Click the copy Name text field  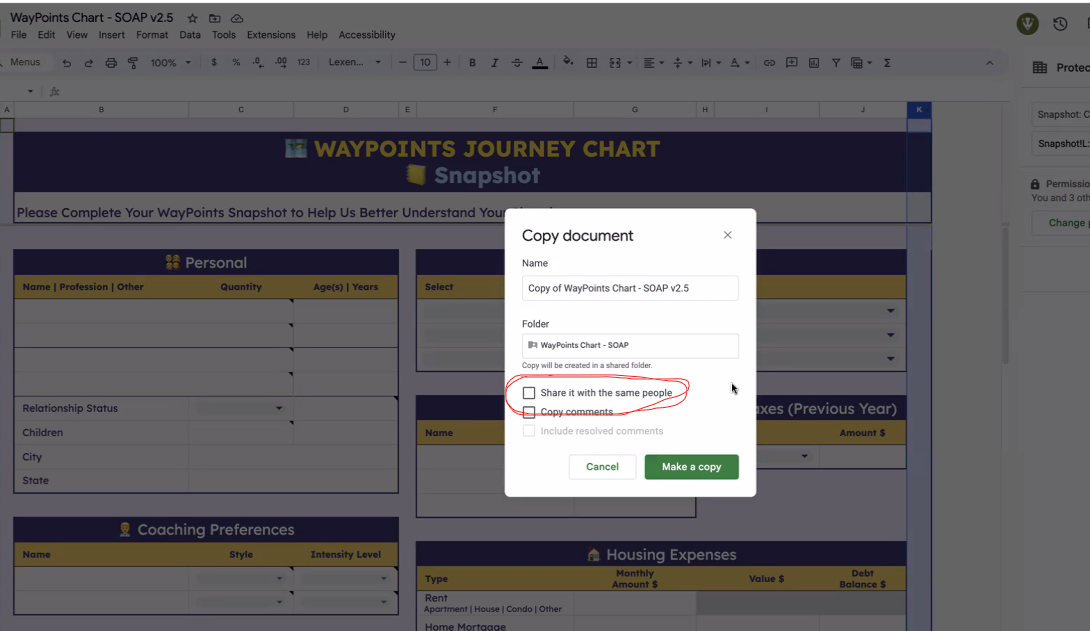pos(631,288)
